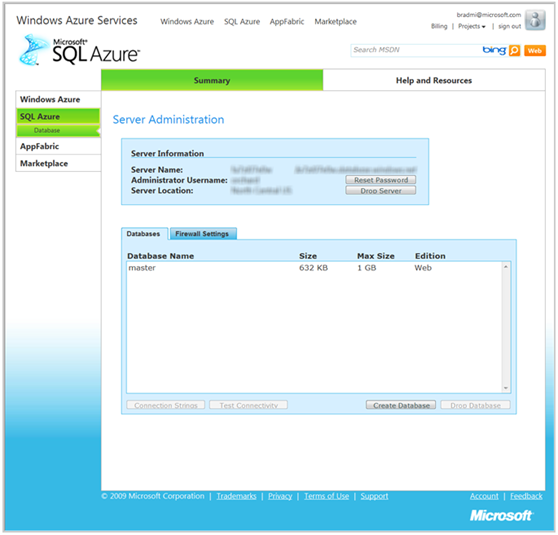Screen dimensions: 558x535
Task: Open SQL Azure in the top navigation
Action: click(242, 22)
